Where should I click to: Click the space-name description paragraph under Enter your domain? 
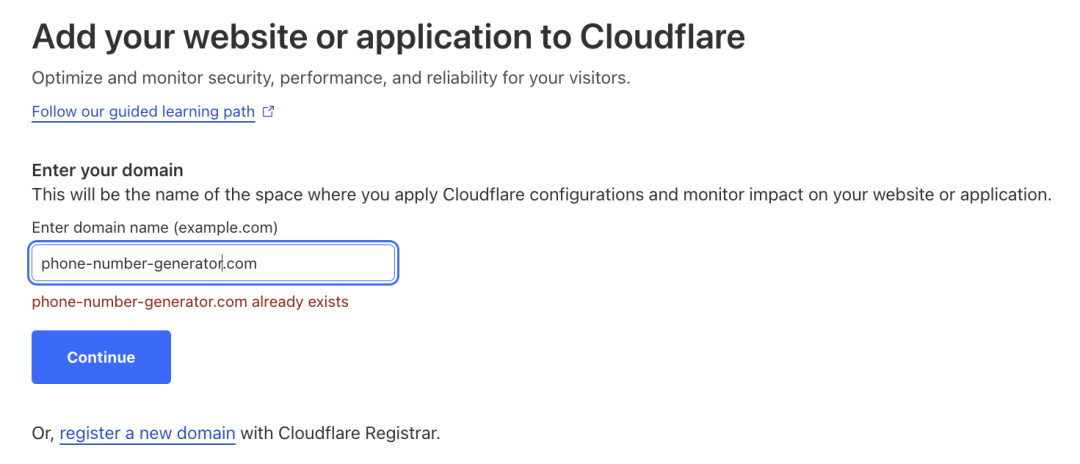[541, 194]
